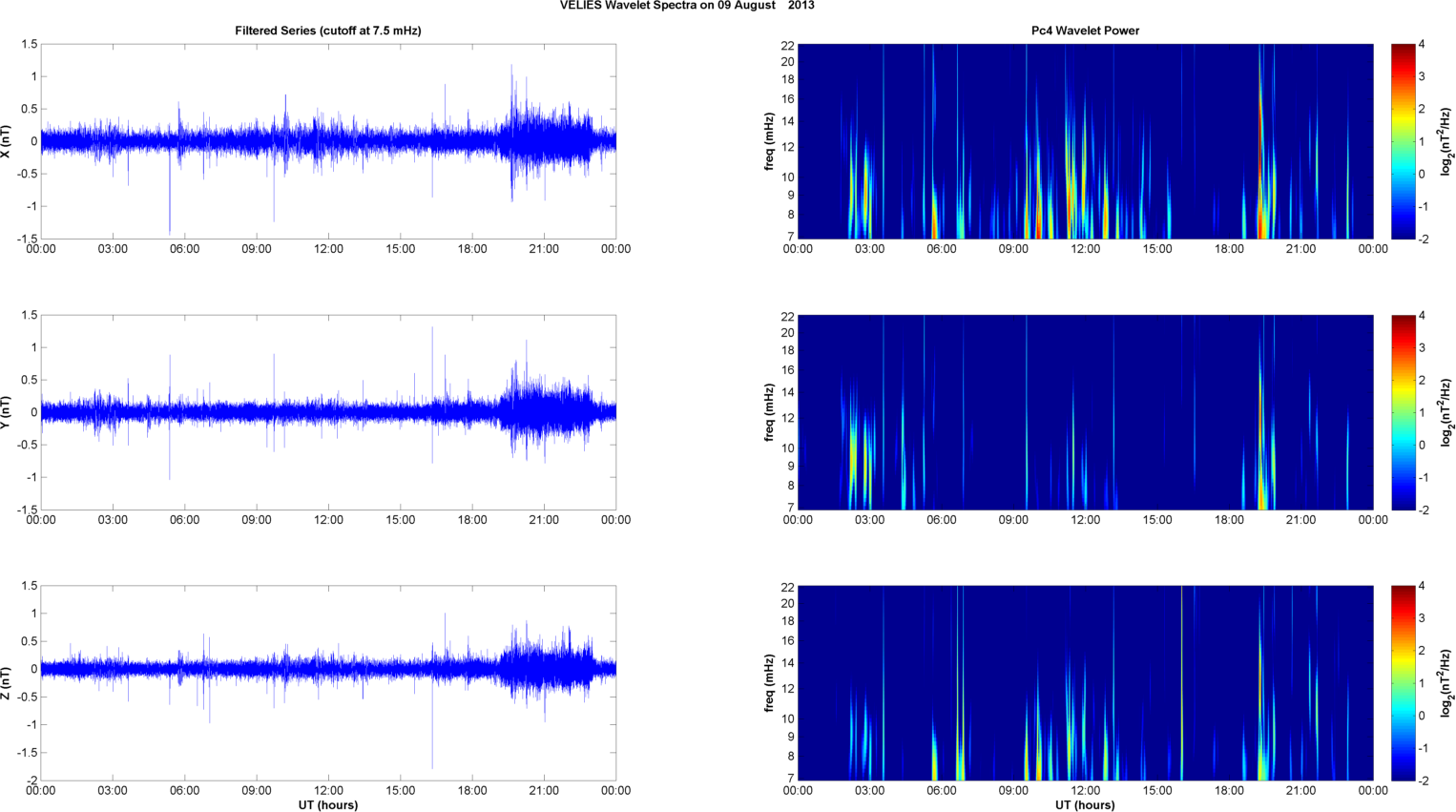Click the 18:00 tick under top spectrogram
Screen dimensions: 1456x812
pos(1229,249)
